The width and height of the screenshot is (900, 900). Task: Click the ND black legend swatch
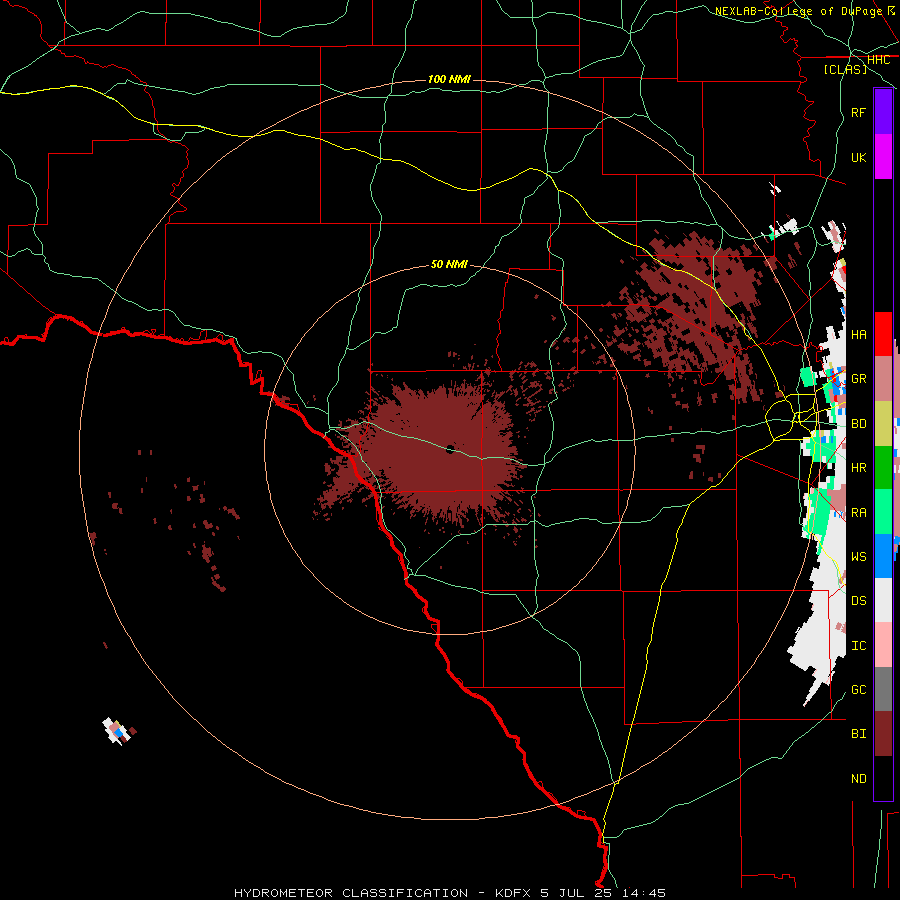click(x=883, y=778)
